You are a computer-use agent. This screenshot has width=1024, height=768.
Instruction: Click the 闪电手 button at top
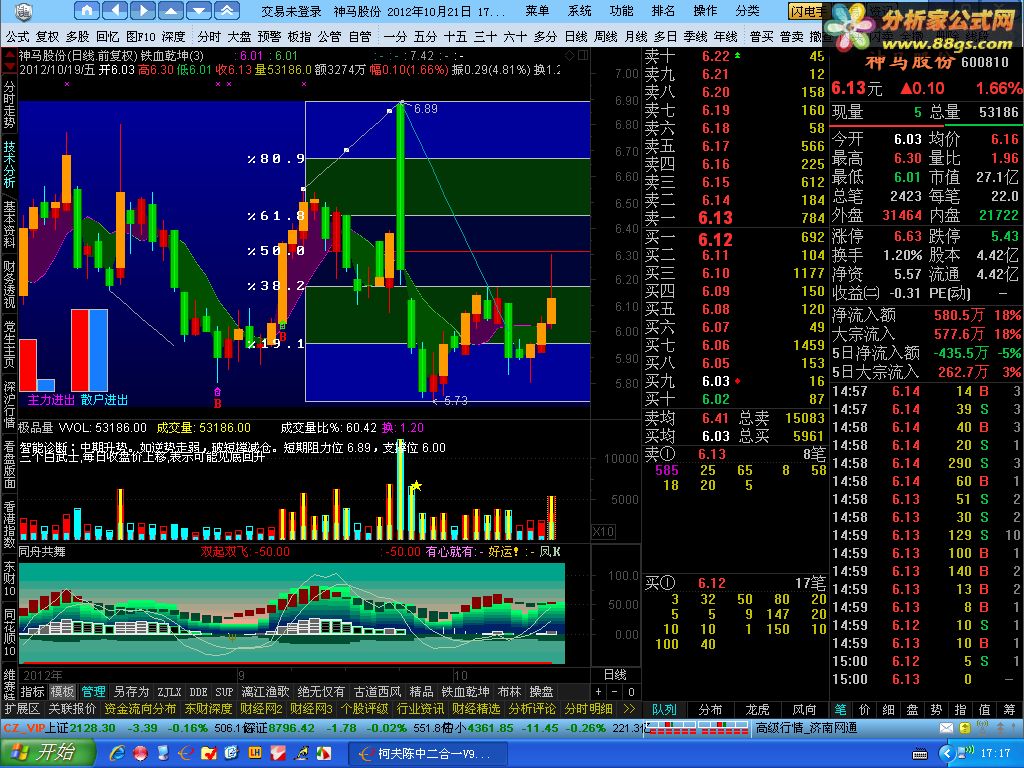807,11
